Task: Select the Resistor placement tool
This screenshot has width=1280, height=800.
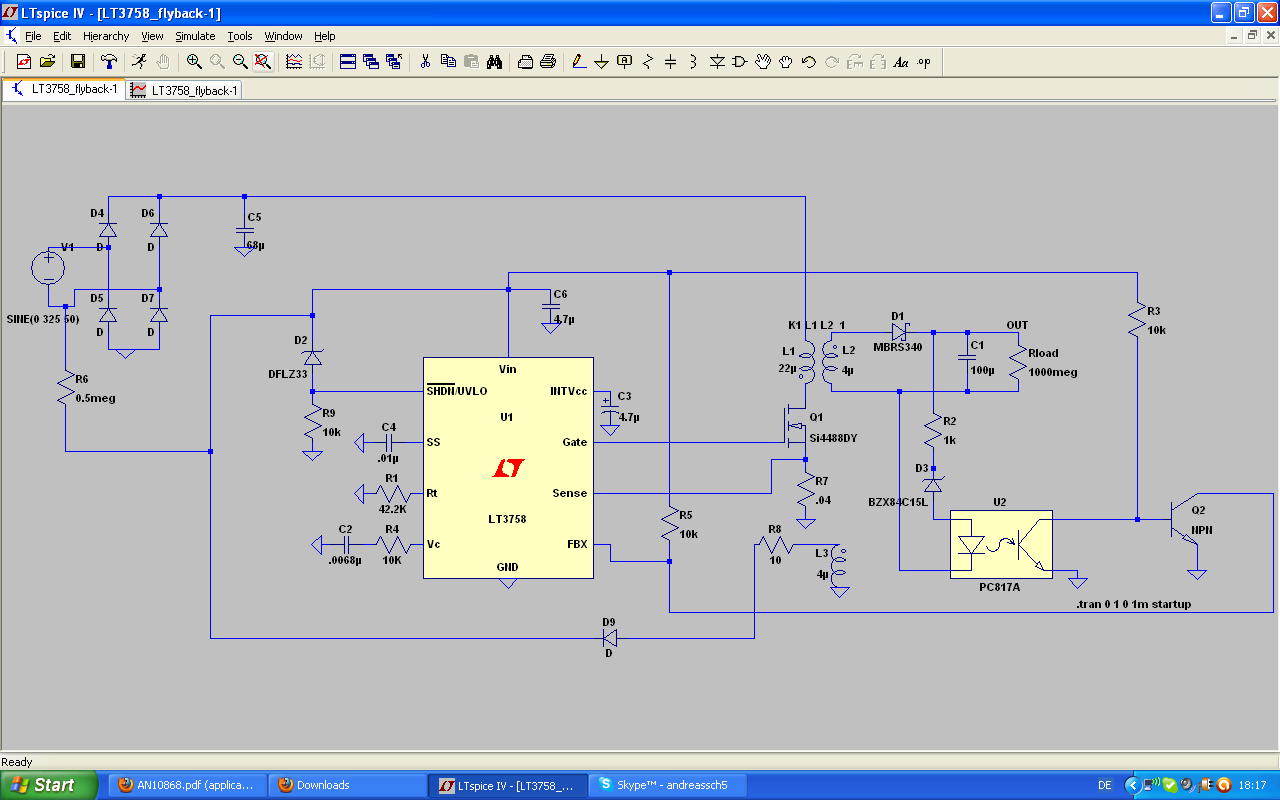Action: click(x=648, y=61)
